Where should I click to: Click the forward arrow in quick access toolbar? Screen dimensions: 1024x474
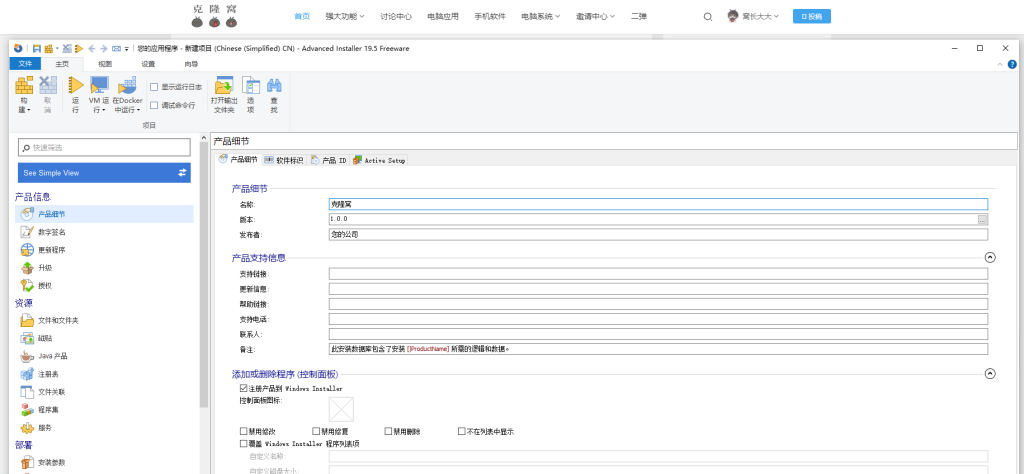[103, 48]
